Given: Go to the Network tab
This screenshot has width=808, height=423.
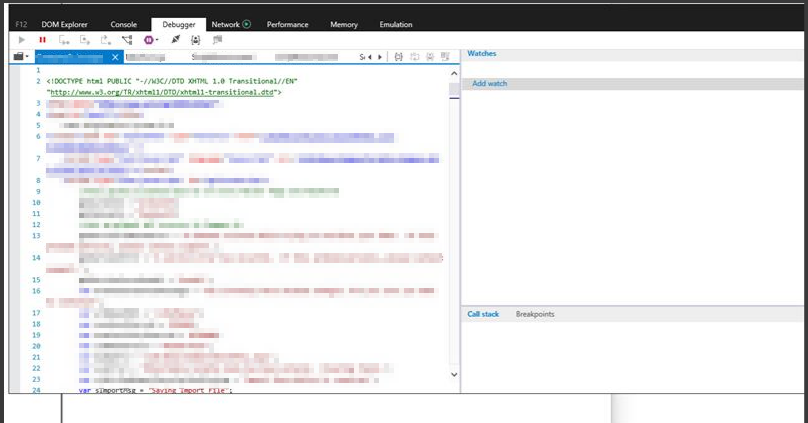Looking at the screenshot, I should point(225,24).
